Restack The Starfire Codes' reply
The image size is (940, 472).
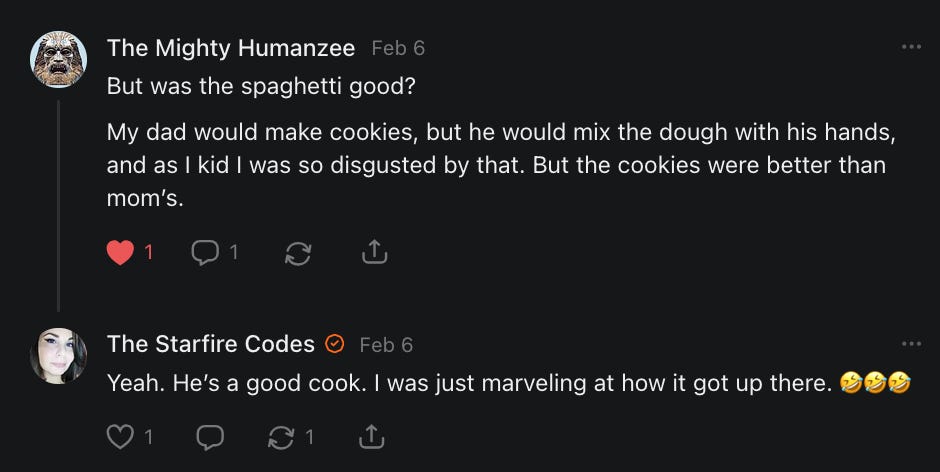282,437
